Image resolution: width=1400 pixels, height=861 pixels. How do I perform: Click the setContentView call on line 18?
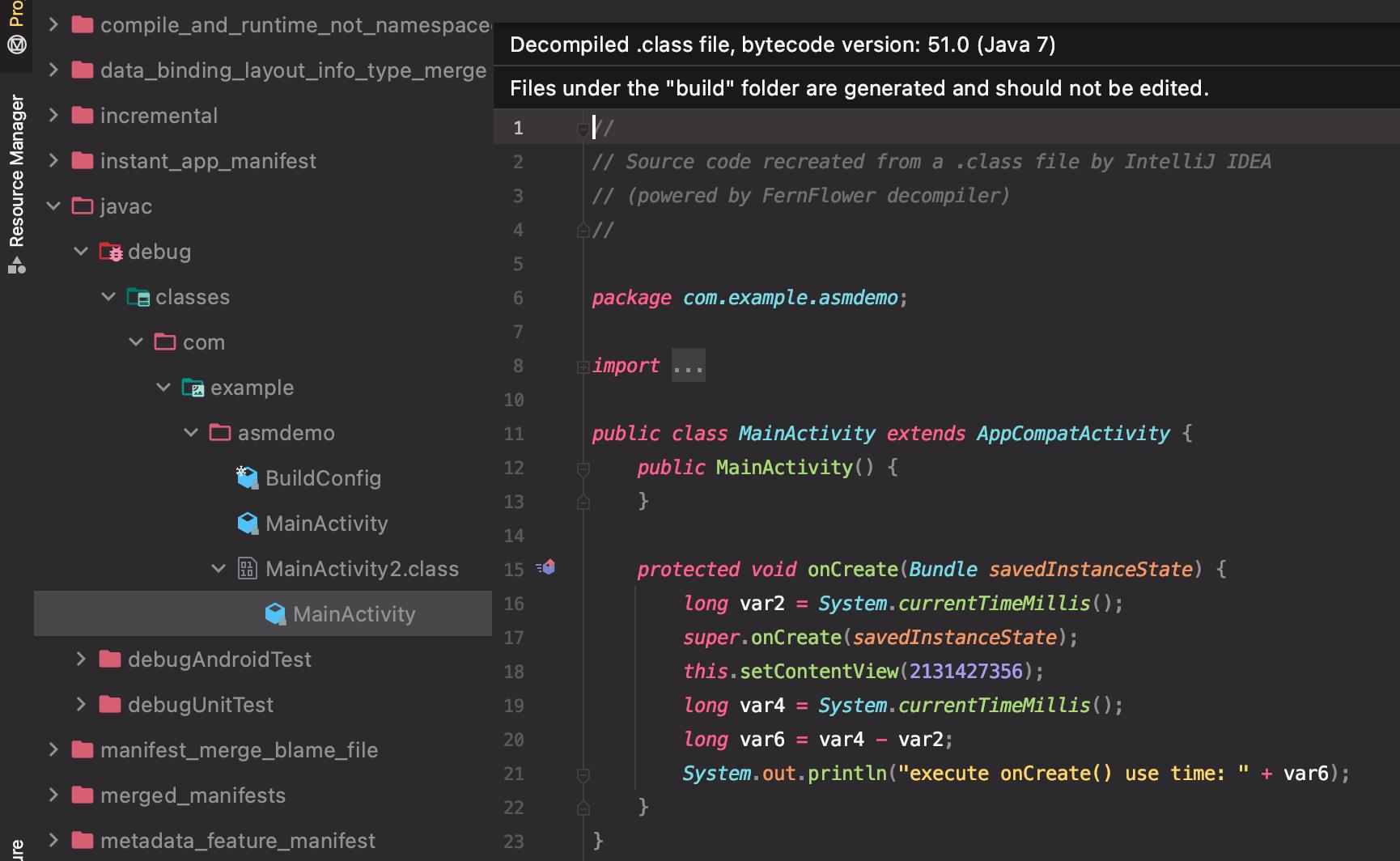click(819, 672)
